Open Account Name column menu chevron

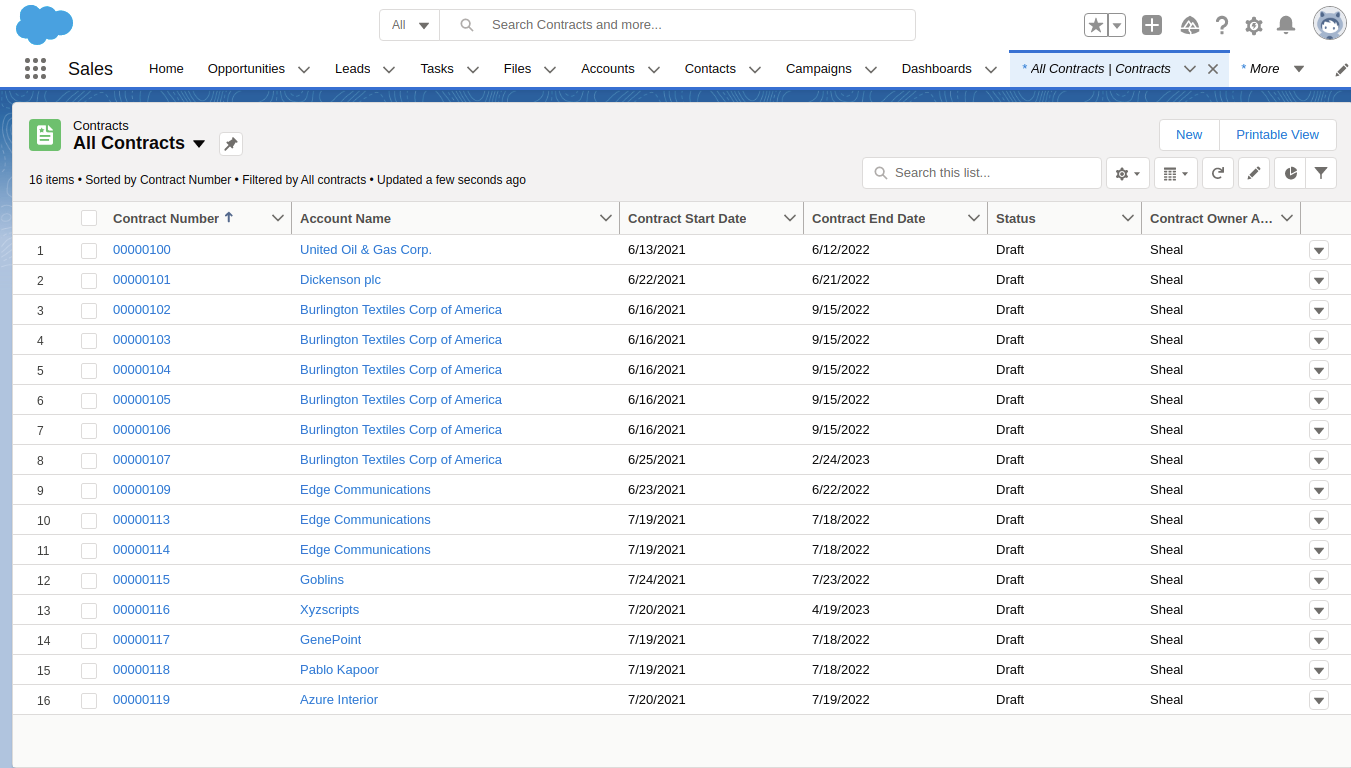pos(606,218)
